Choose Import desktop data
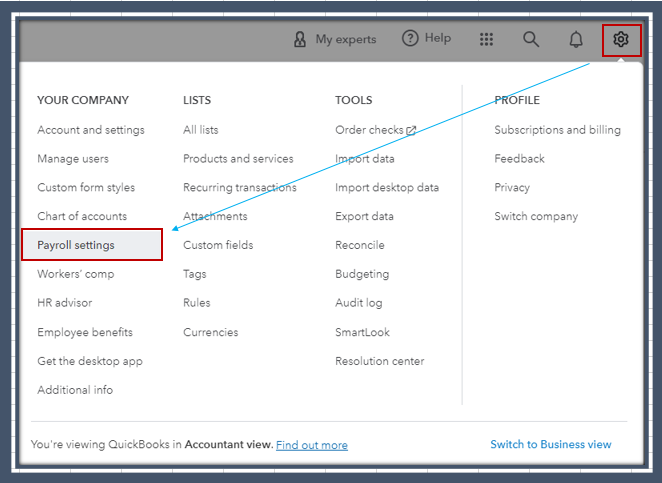This screenshot has width=662, height=483. coord(387,187)
